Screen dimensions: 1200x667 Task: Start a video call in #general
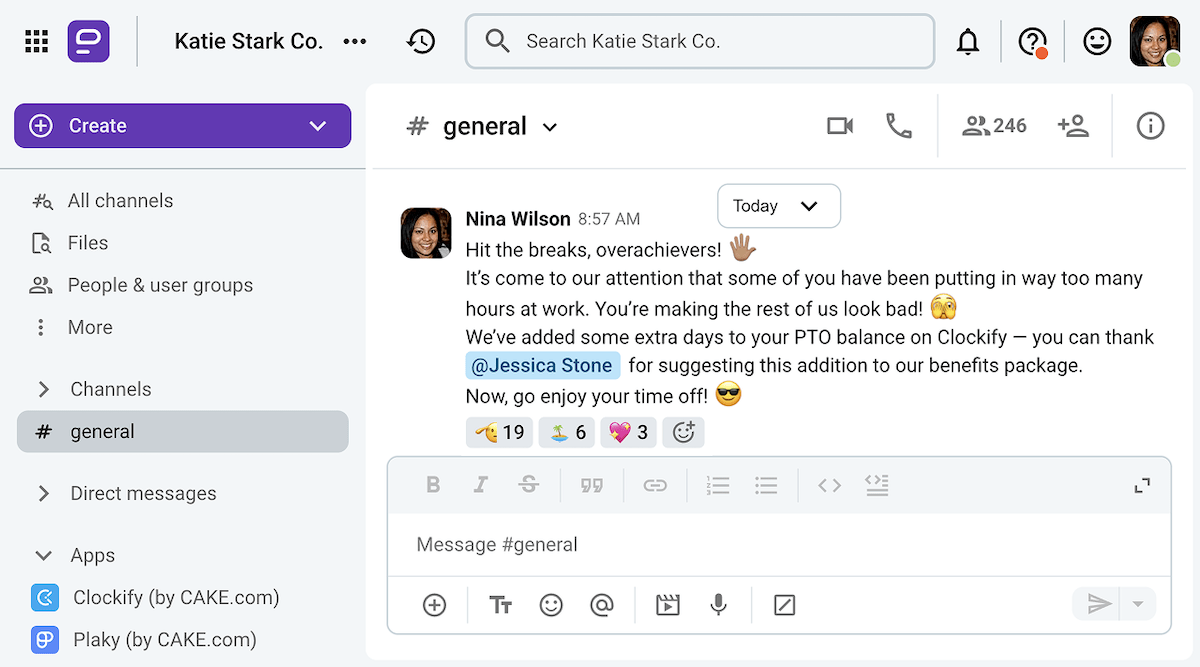tap(840, 125)
